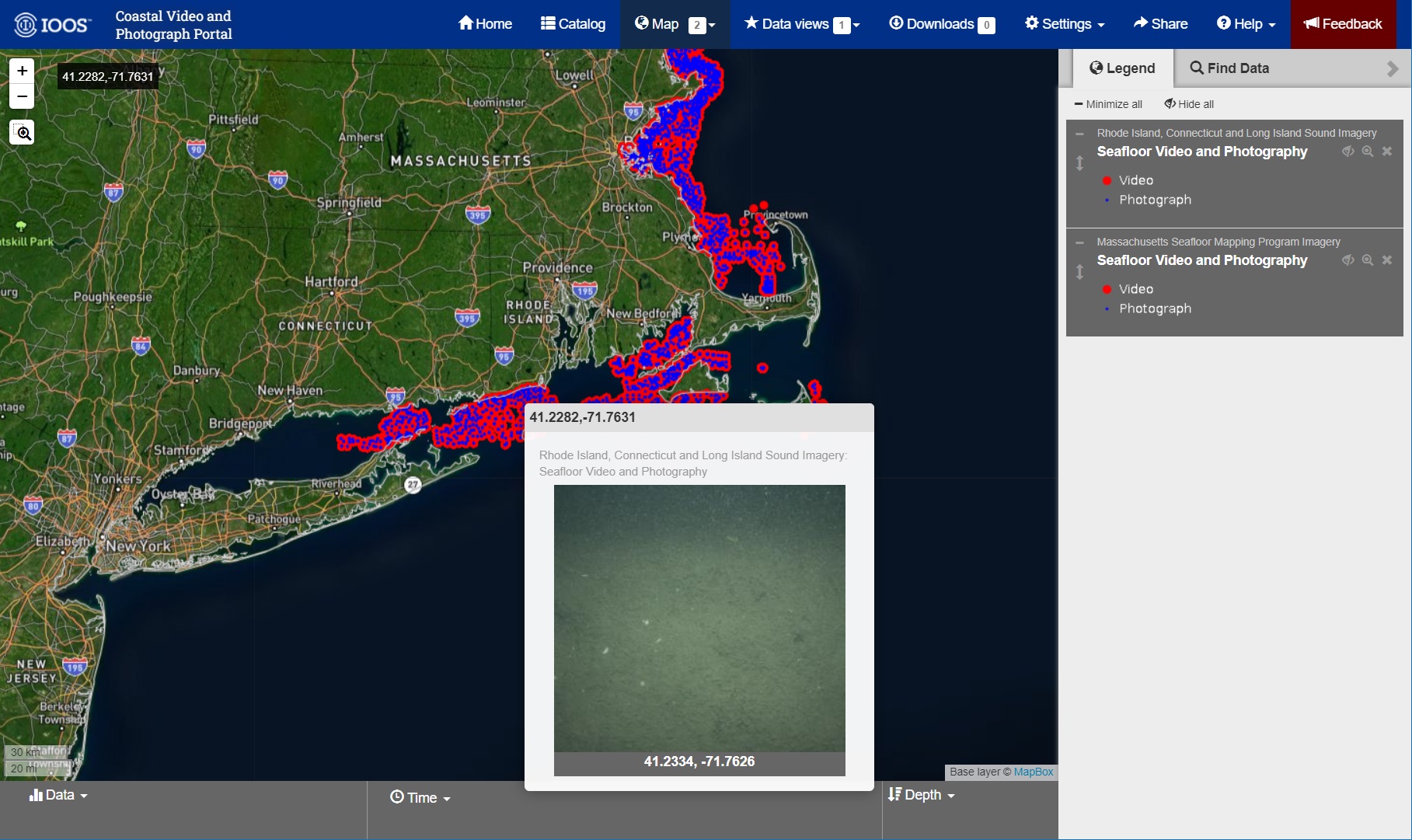Toggle Hide all layers

(x=1189, y=104)
